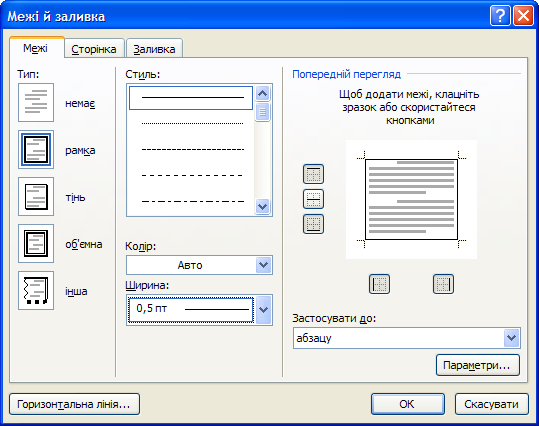Click the 'Горизонтальна лінія...' button

click(74, 404)
